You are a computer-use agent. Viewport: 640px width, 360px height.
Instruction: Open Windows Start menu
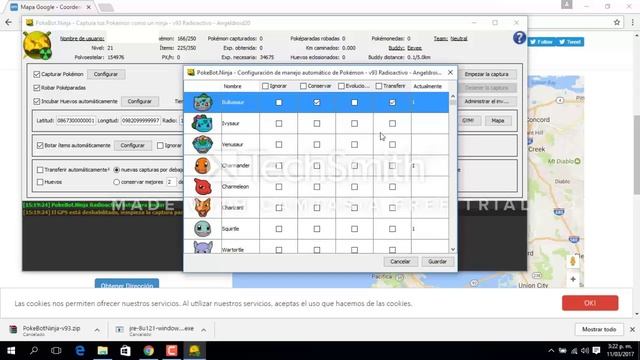11,351
